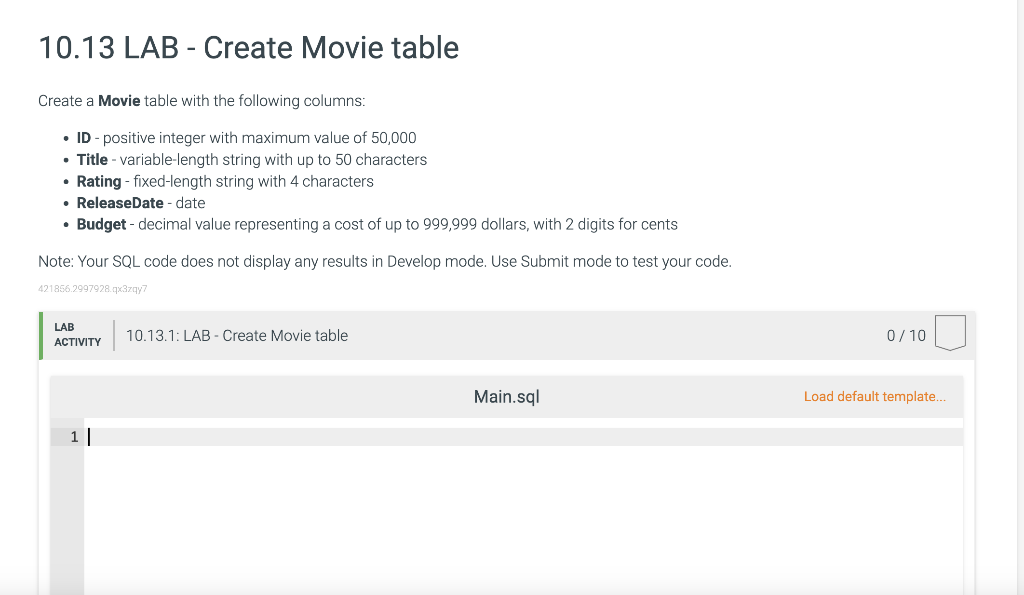Click the 10.13.1 lab activity title
The height and width of the screenshot is (595, 1024).
click(236, 335)
